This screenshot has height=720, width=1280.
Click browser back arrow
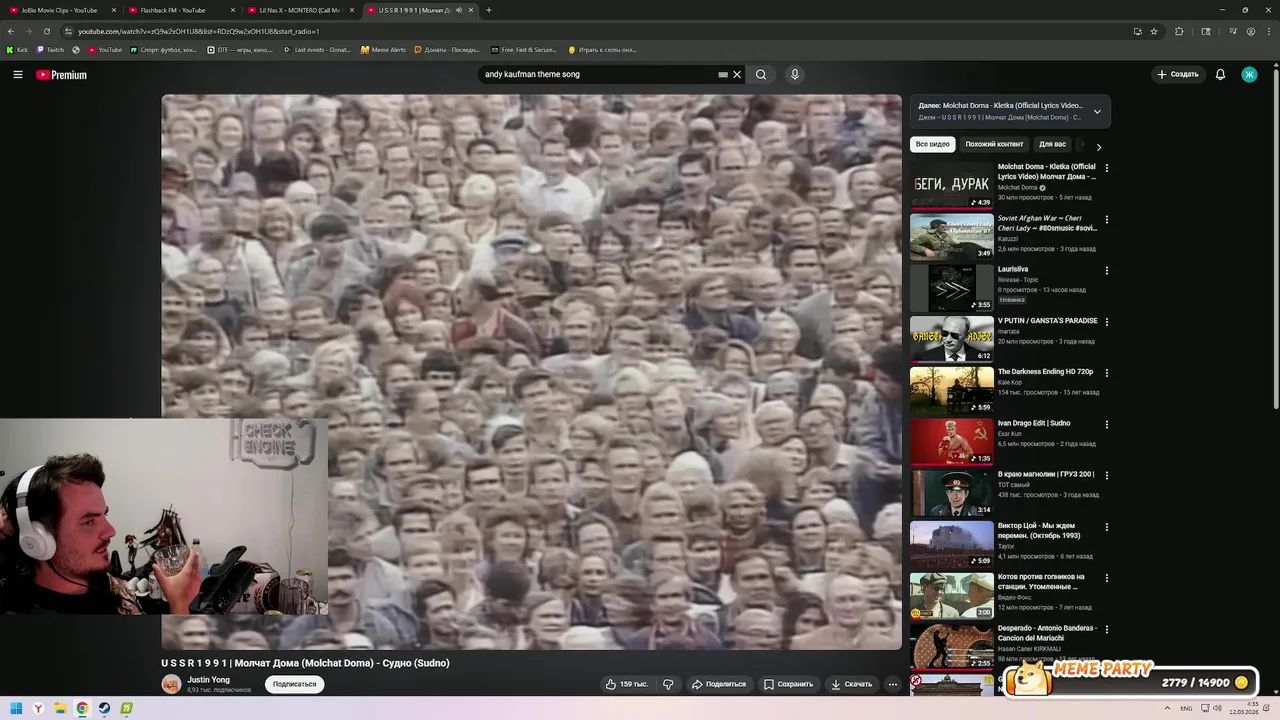[11, 31]
